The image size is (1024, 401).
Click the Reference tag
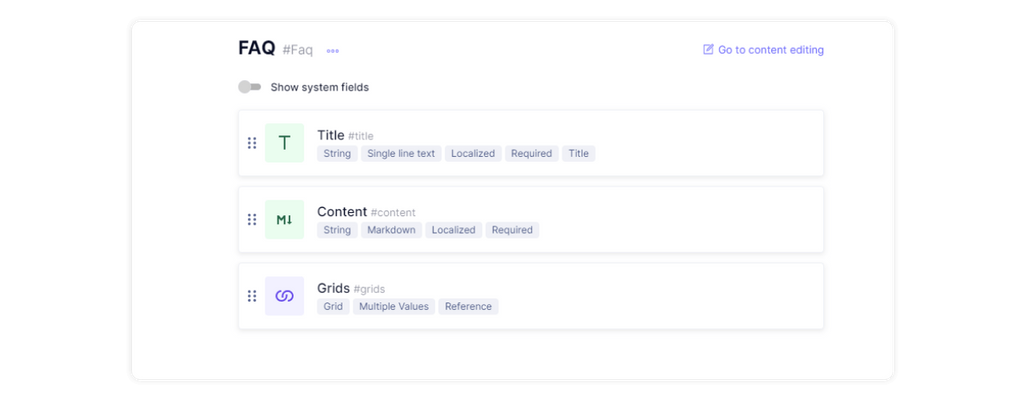468,306
